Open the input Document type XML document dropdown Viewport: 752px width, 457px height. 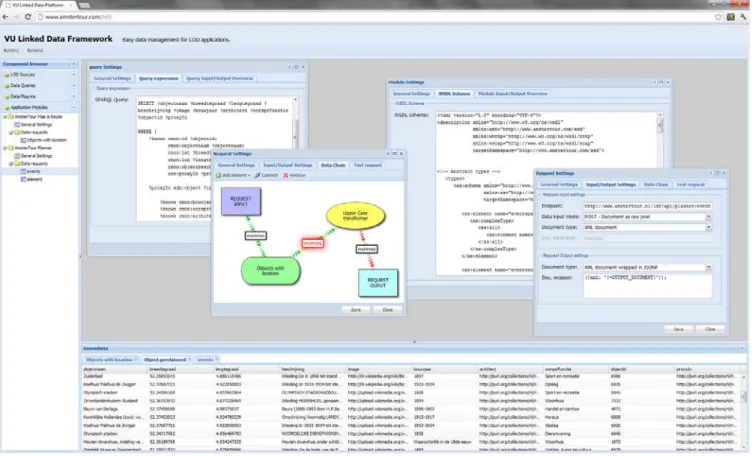(x=708, y=227)
